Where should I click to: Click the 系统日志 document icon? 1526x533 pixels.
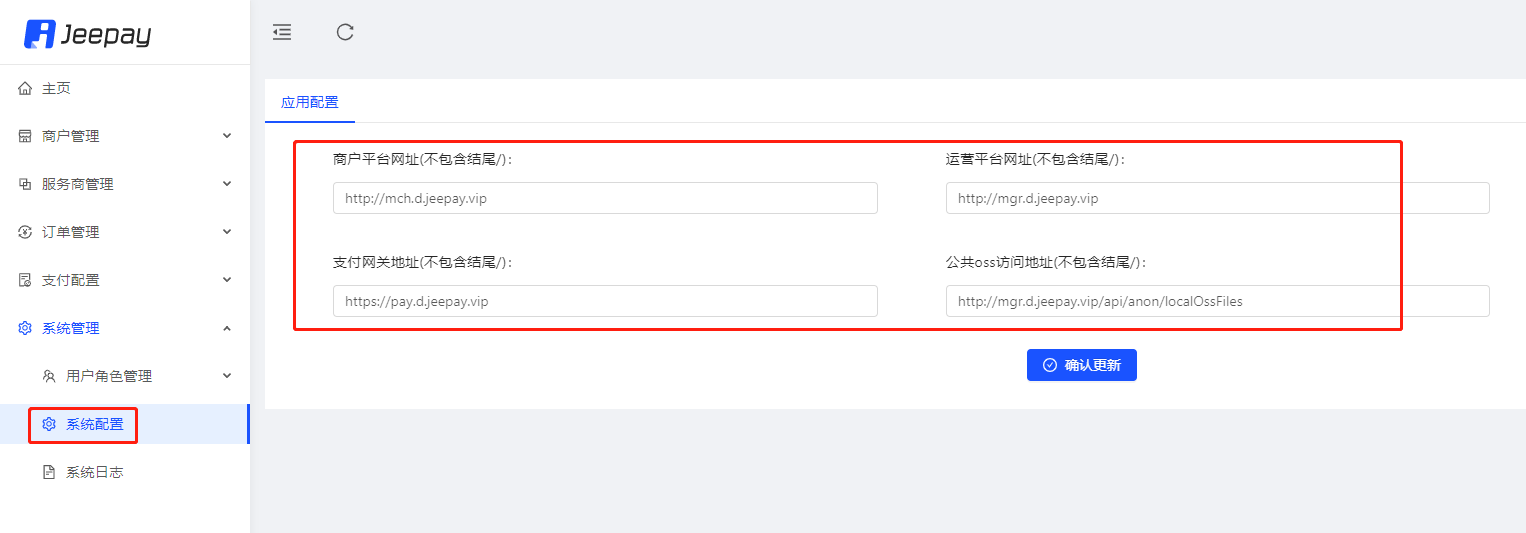tap(49, 472)
